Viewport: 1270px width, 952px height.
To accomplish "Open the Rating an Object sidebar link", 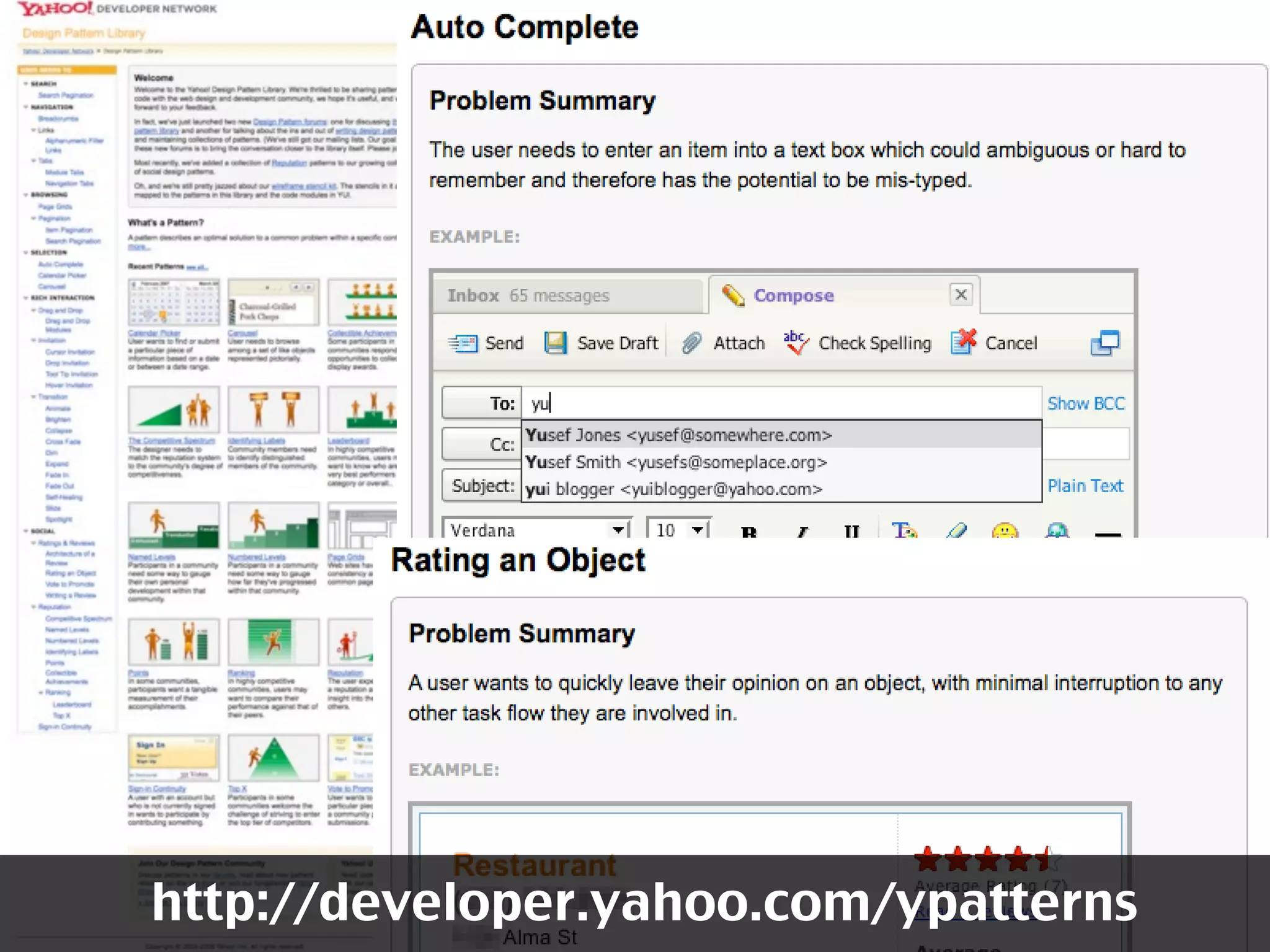I will tap(70, 573).
